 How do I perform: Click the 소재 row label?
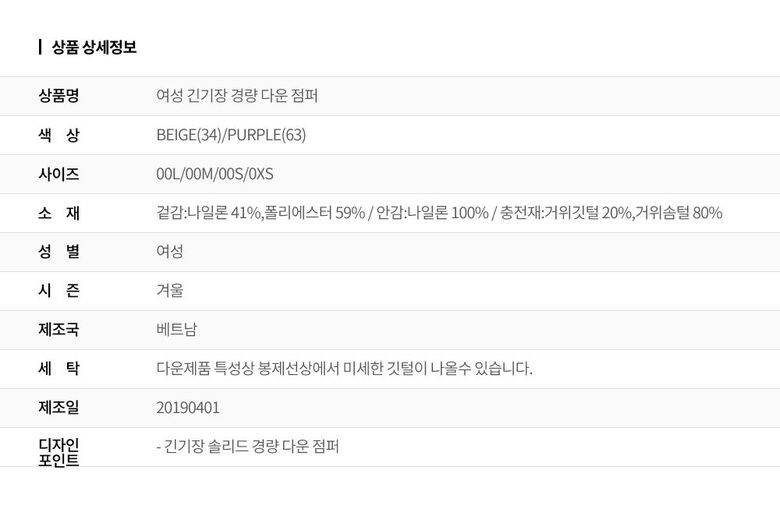58,213
